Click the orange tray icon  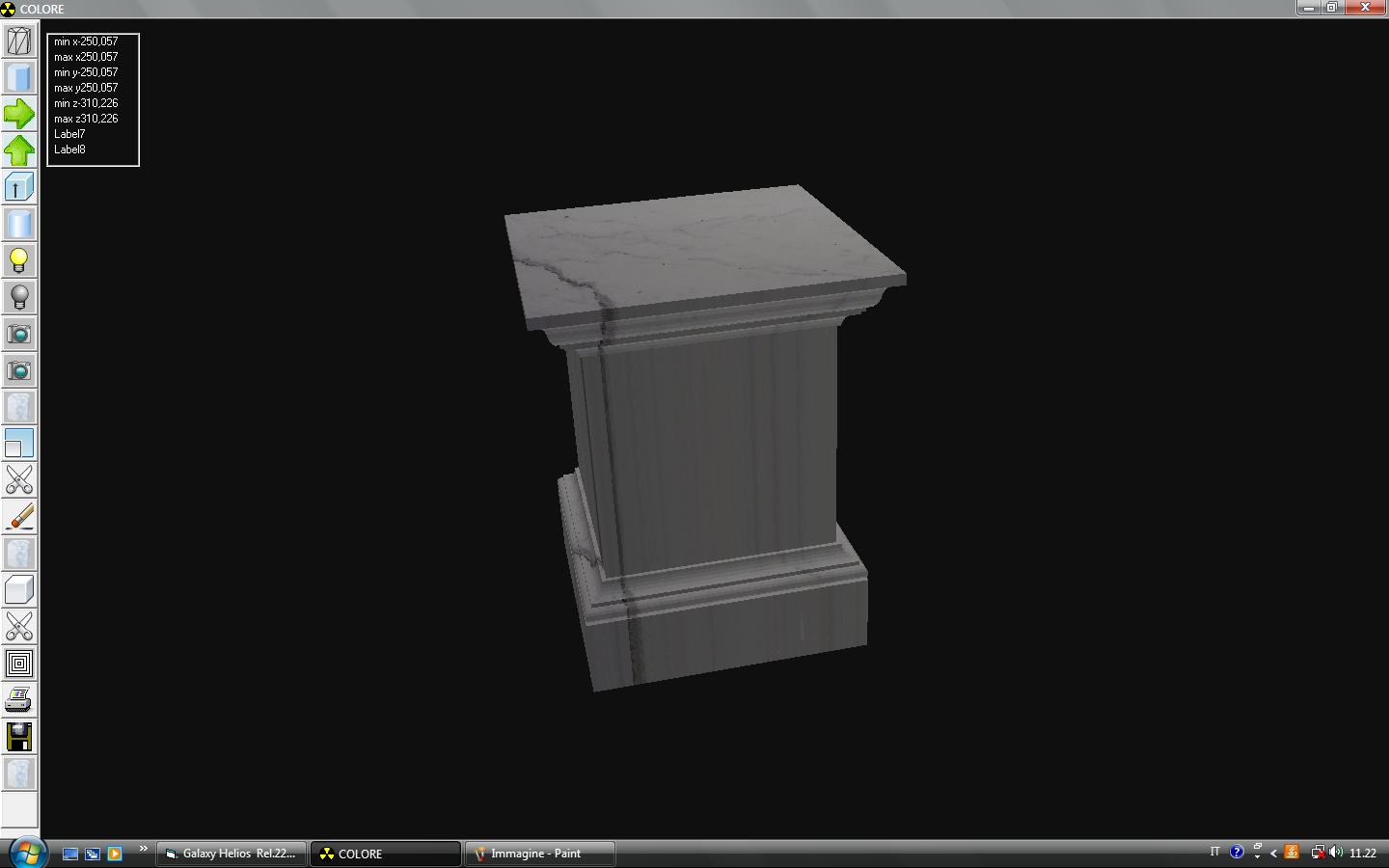(1293, 853)
